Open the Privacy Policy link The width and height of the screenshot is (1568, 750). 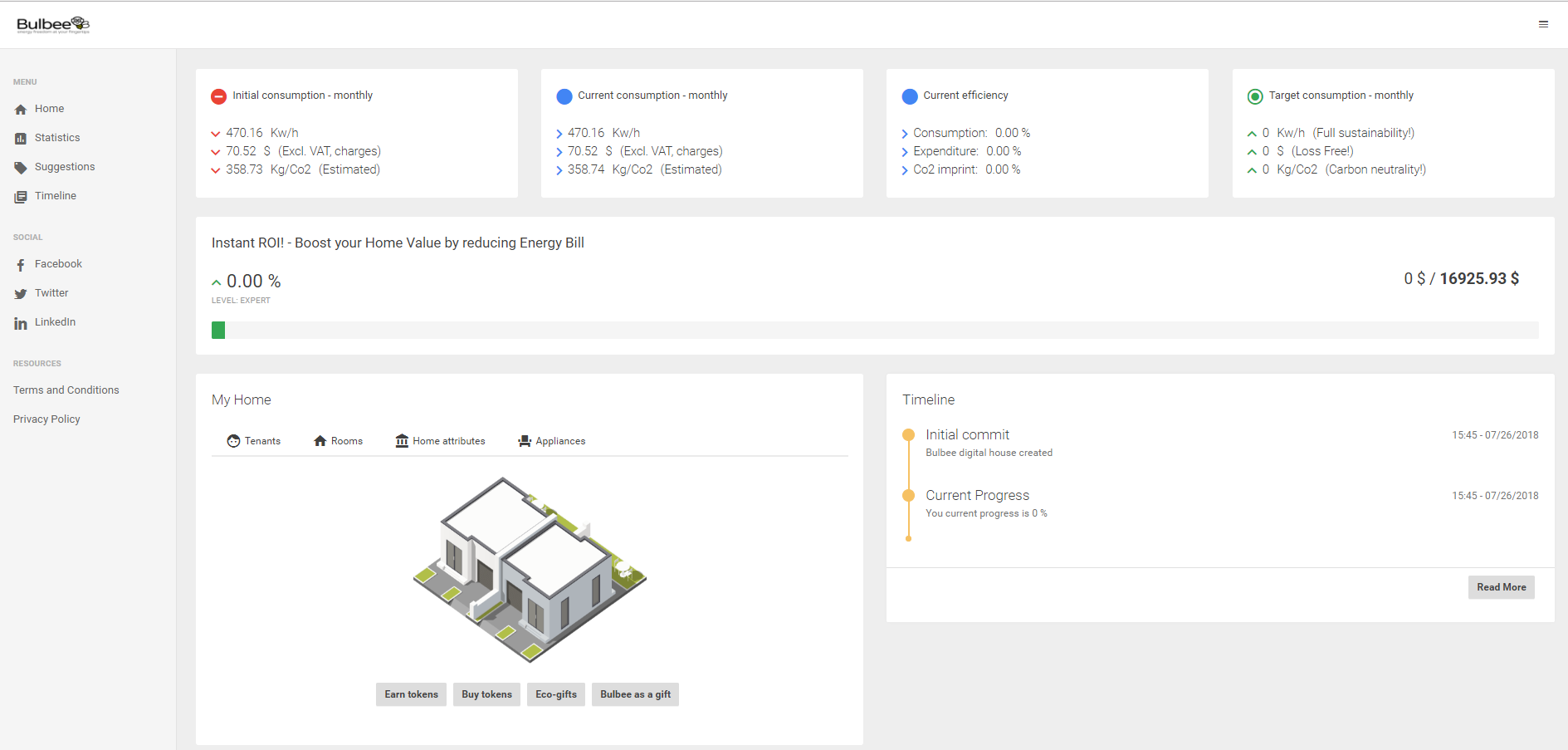click(46, 419)
